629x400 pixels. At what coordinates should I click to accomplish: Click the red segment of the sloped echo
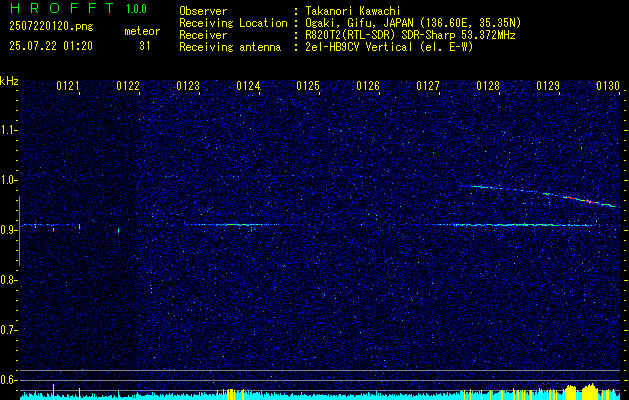(580, 199)
